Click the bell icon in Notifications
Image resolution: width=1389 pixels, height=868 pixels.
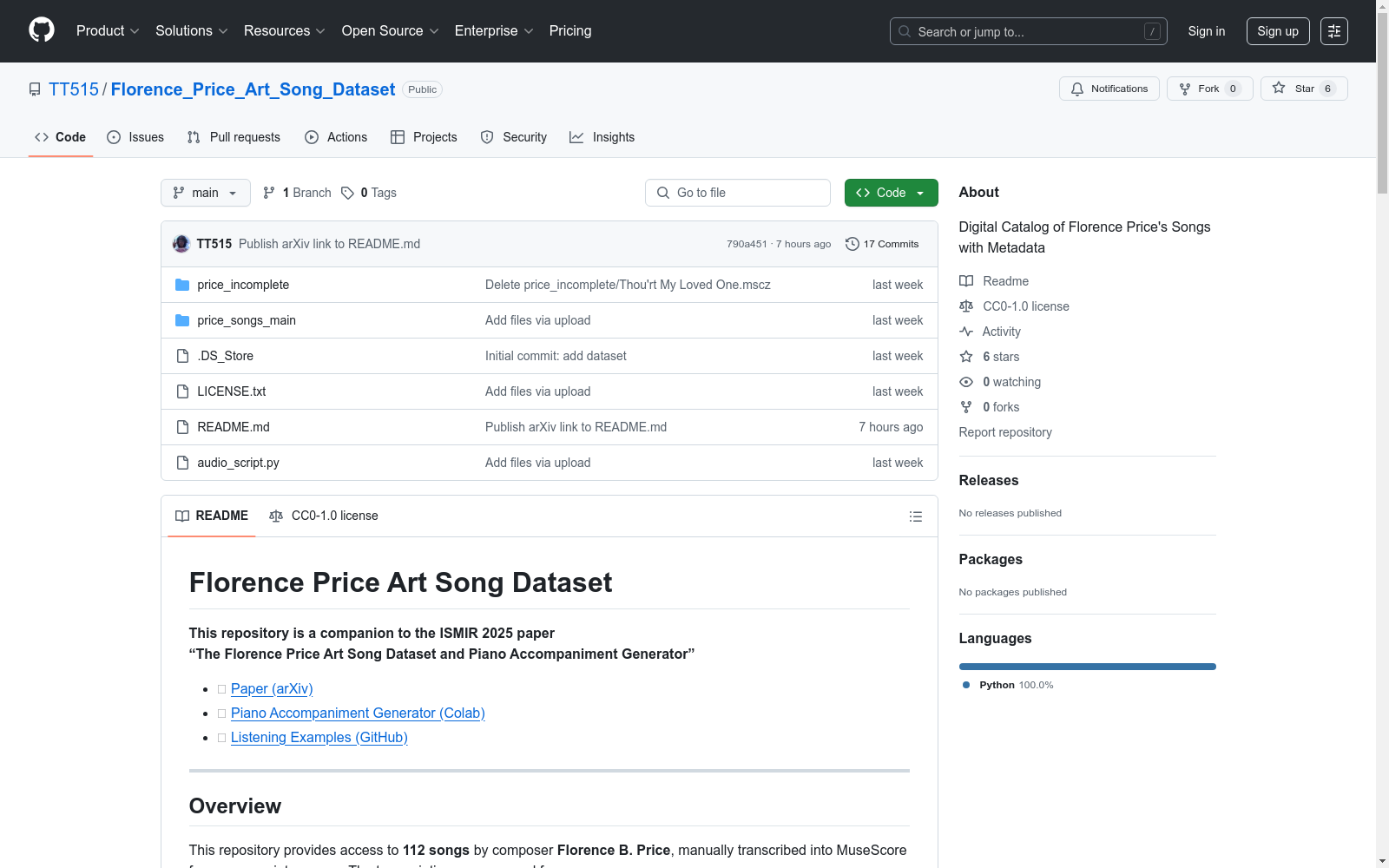tap(1077, 89)
